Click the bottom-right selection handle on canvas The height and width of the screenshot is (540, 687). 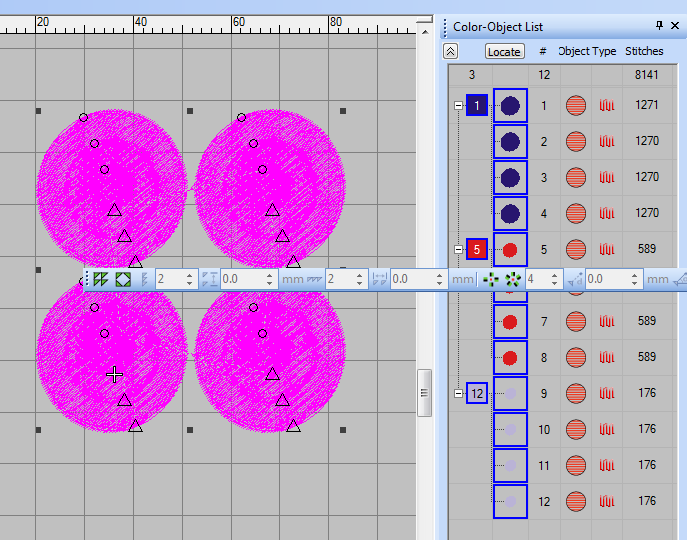point(343,430)
